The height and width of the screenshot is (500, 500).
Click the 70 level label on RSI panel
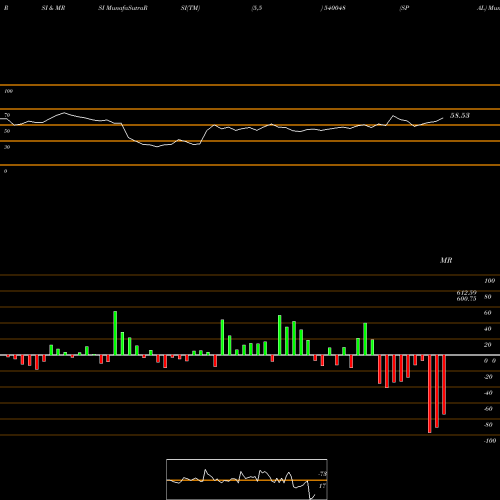click(x=7, y=115)
